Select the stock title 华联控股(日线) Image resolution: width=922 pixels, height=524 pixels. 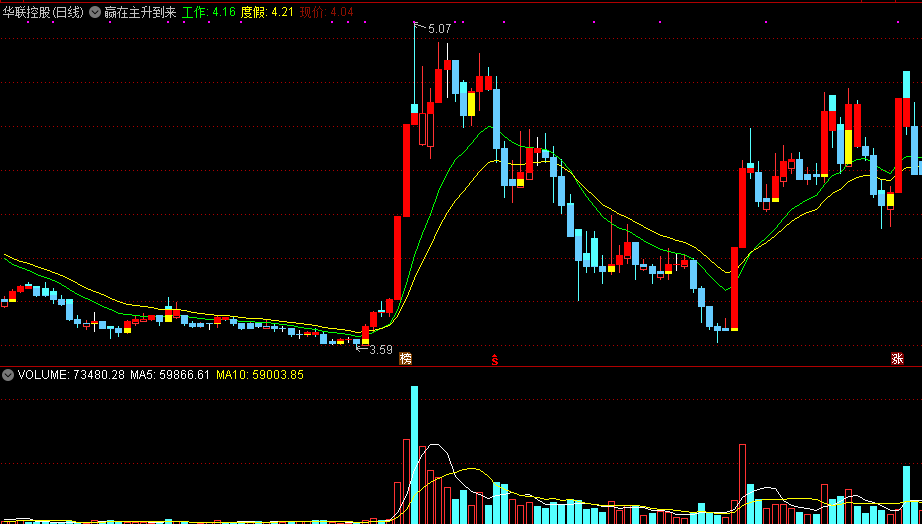tap(44, 12)
